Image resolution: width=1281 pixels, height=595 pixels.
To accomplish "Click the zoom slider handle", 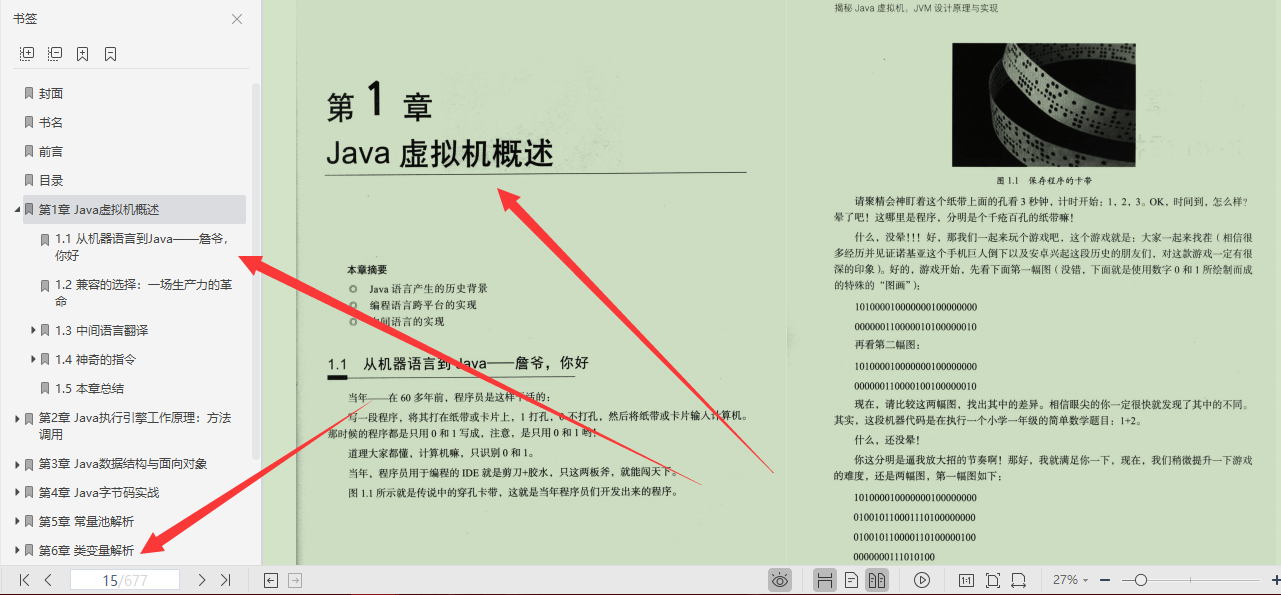I will [1140, 580].
